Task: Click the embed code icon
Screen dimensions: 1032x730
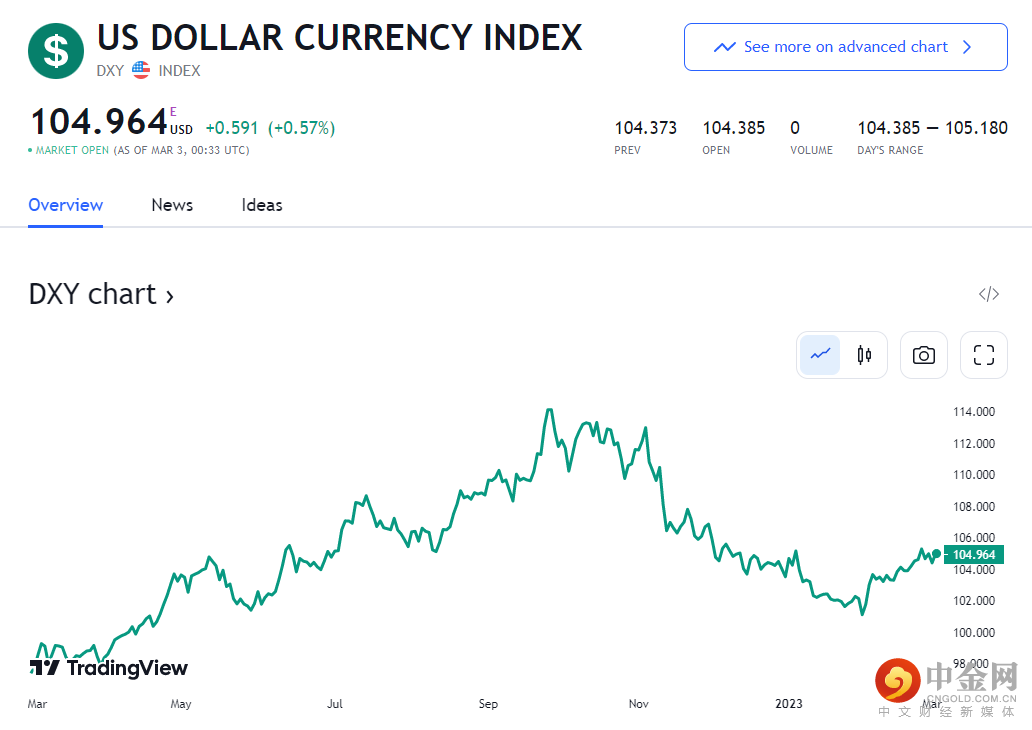Action: [988, 294]
